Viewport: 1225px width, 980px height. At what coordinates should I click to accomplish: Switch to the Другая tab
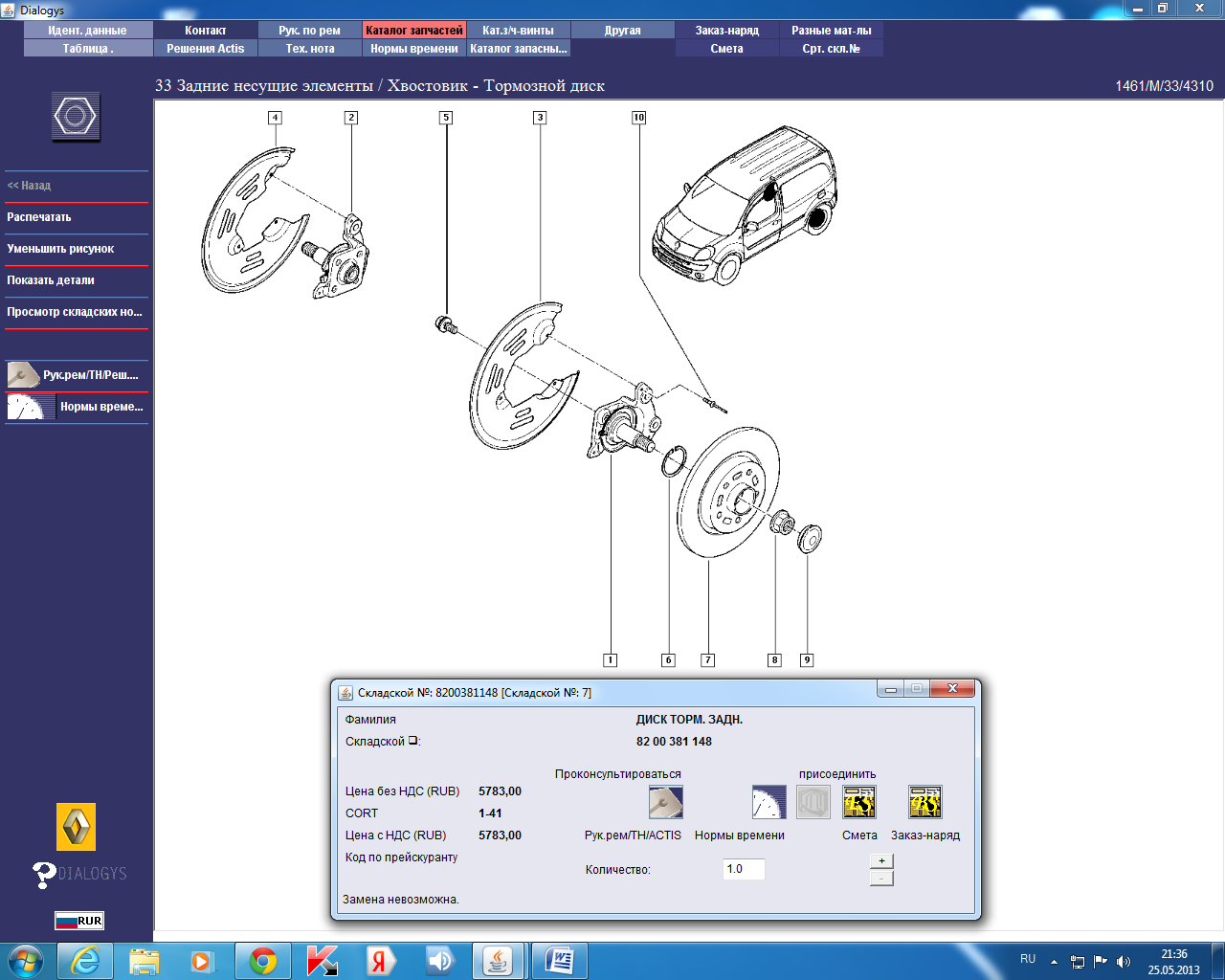(623, 31)
